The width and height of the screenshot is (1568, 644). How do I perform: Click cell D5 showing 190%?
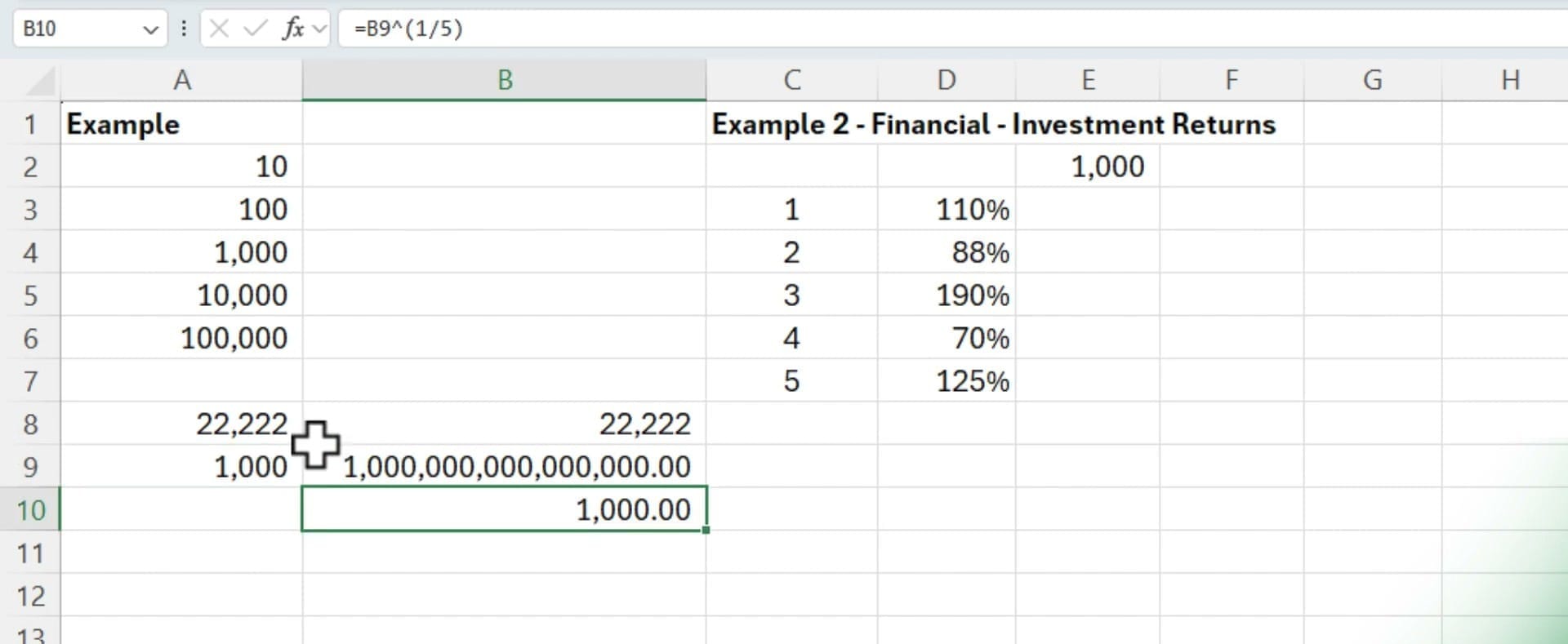coord(947,295)
